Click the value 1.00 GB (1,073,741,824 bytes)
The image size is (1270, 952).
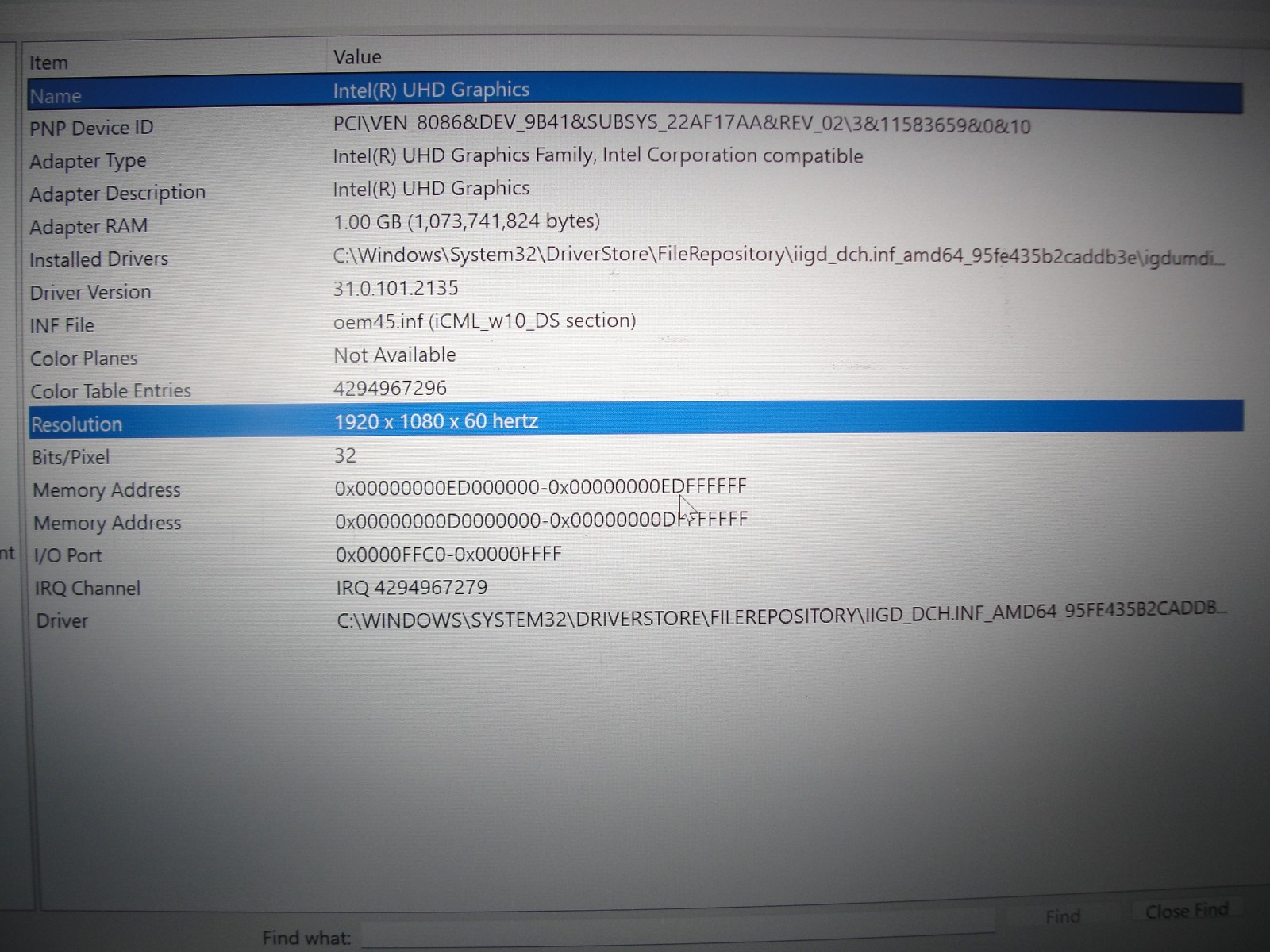coord(467,221)
